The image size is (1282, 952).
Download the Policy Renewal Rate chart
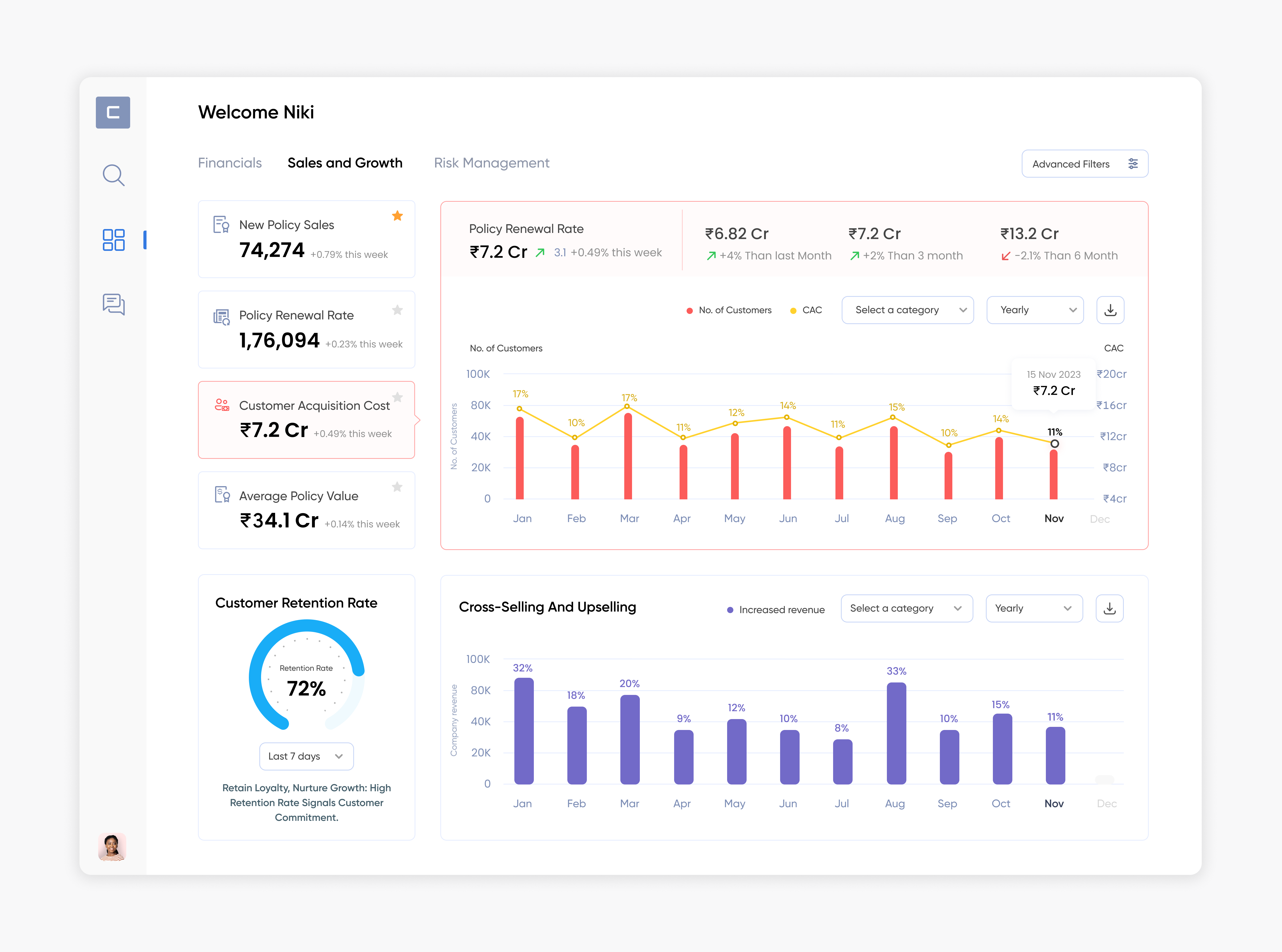coord(1110,310)
